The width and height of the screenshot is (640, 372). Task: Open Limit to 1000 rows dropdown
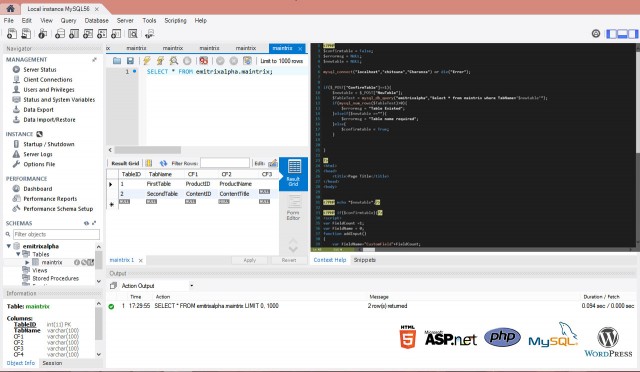coord(282,61)
